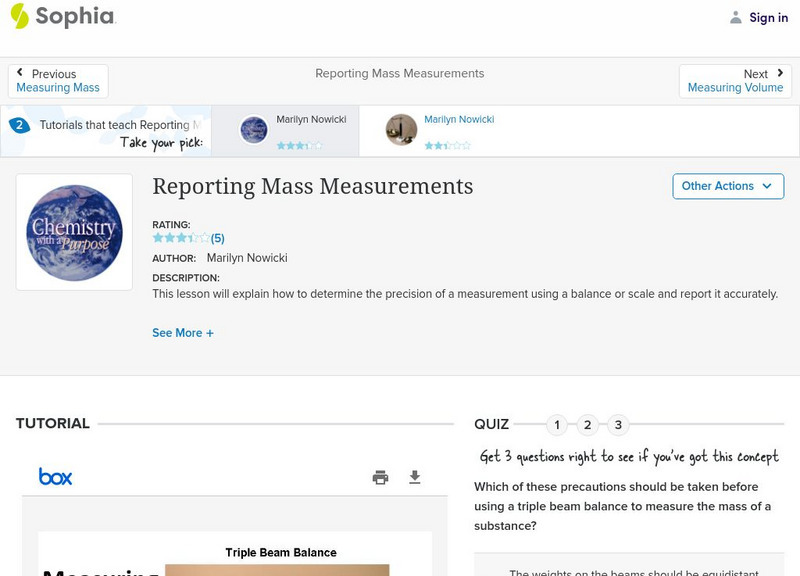Click the download icon in the tutorial viewer
The image size is (800, 576).
(x=415, y=478)
